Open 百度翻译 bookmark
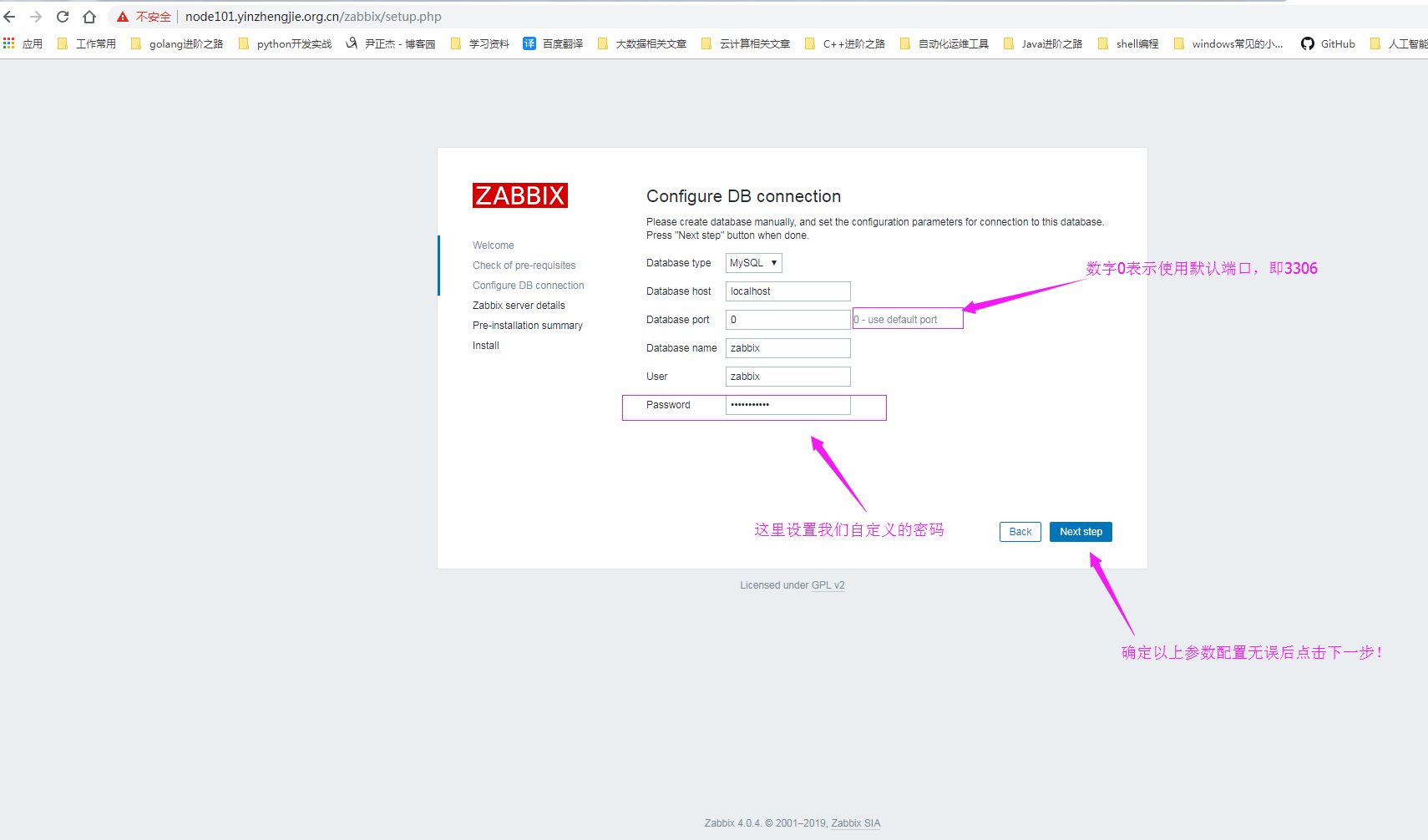 click(553, 43)
